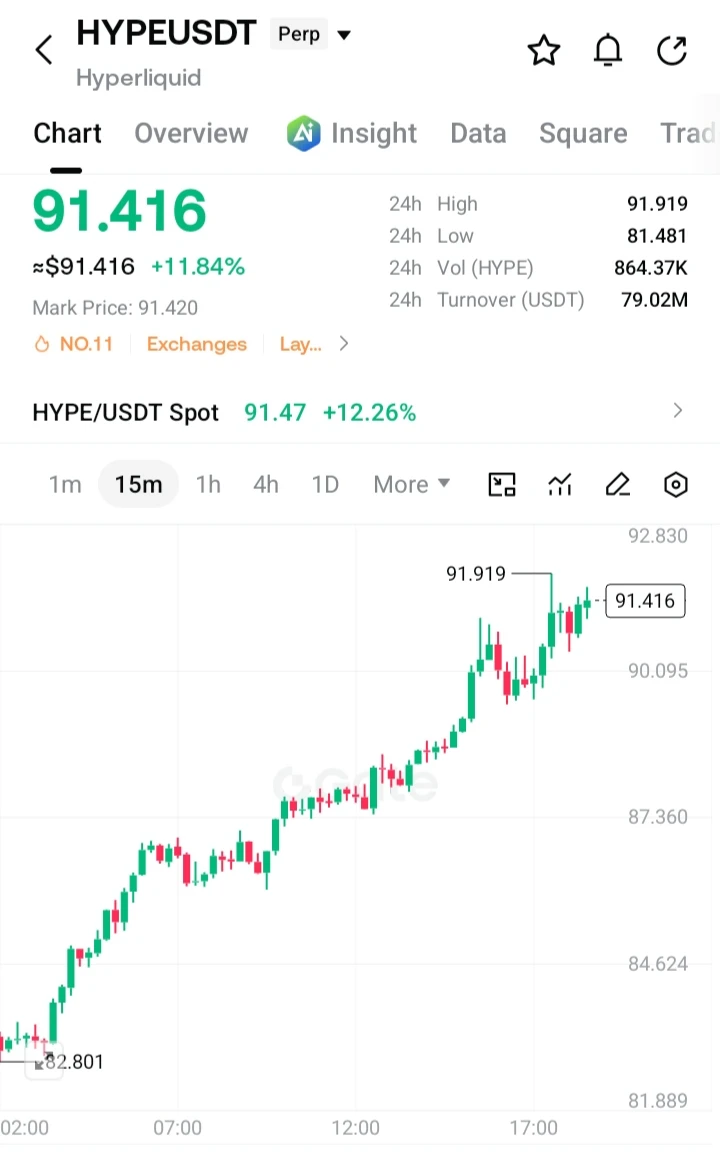720x1152 pixels.
Task: Open the Insight tab
Action: pos(374,133)
